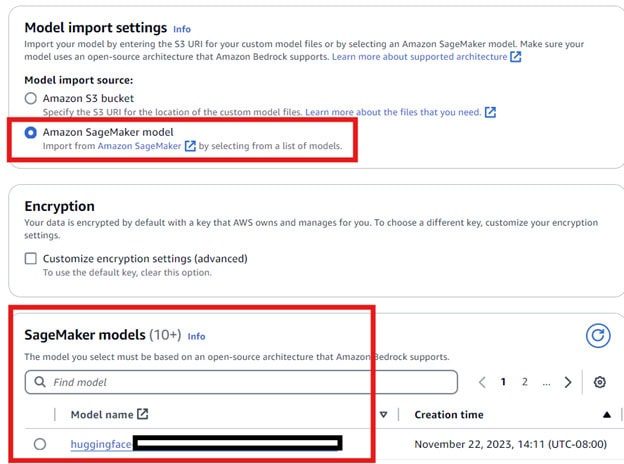Go to previous page of models
624x464 pixels.
[x=481, y=382]
